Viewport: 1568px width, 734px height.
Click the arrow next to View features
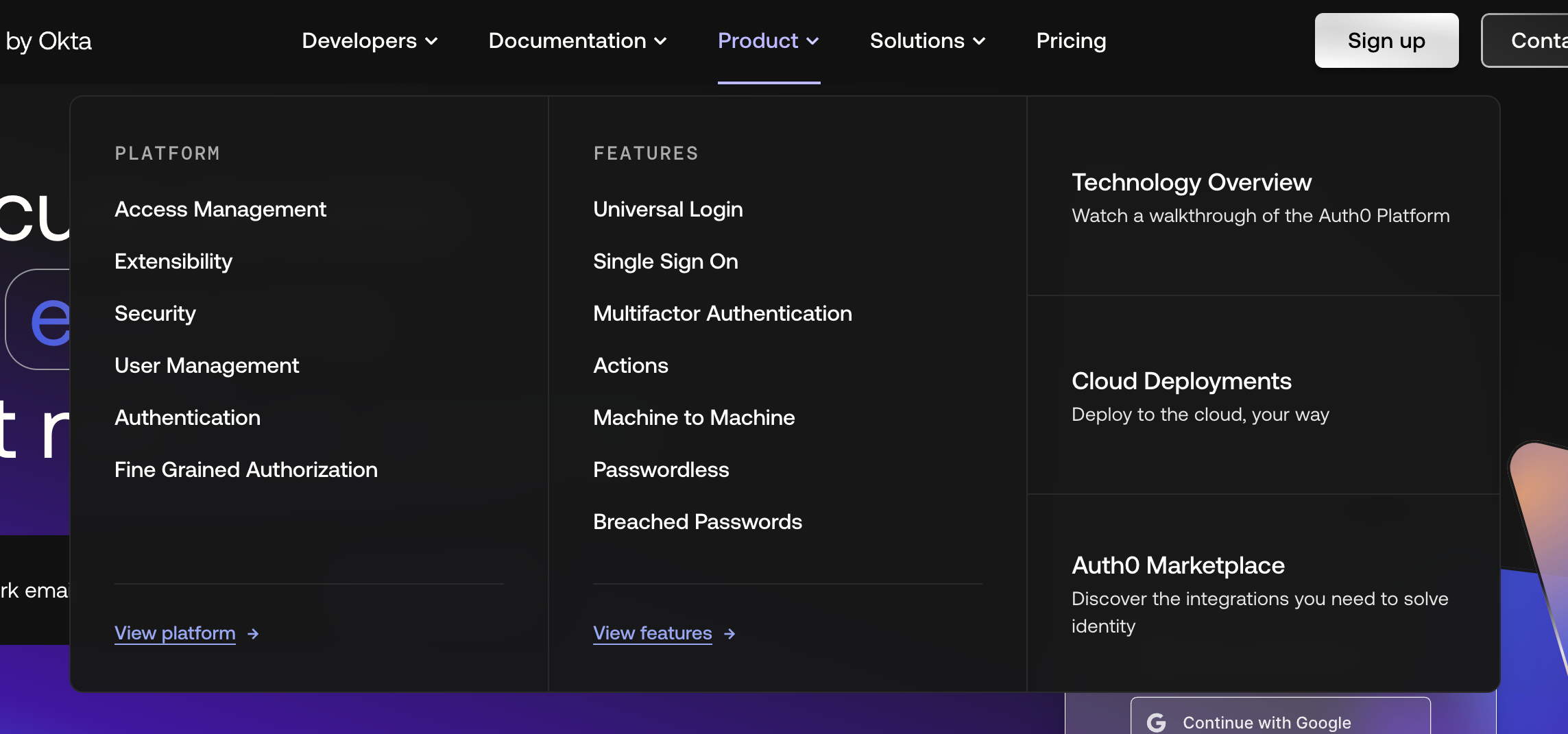[729, 634]
